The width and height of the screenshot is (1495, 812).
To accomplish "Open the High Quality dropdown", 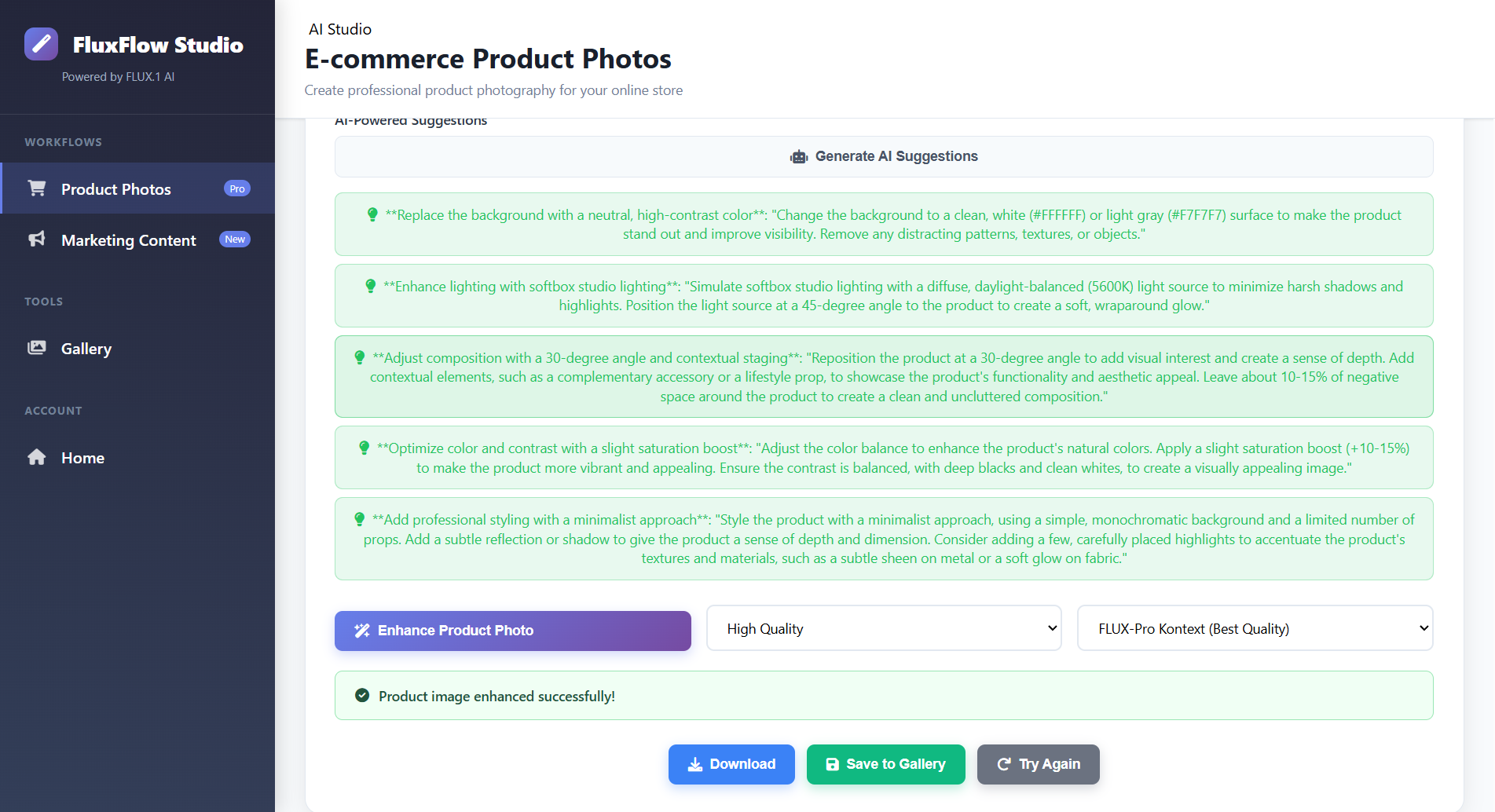I will coord(884,628).
